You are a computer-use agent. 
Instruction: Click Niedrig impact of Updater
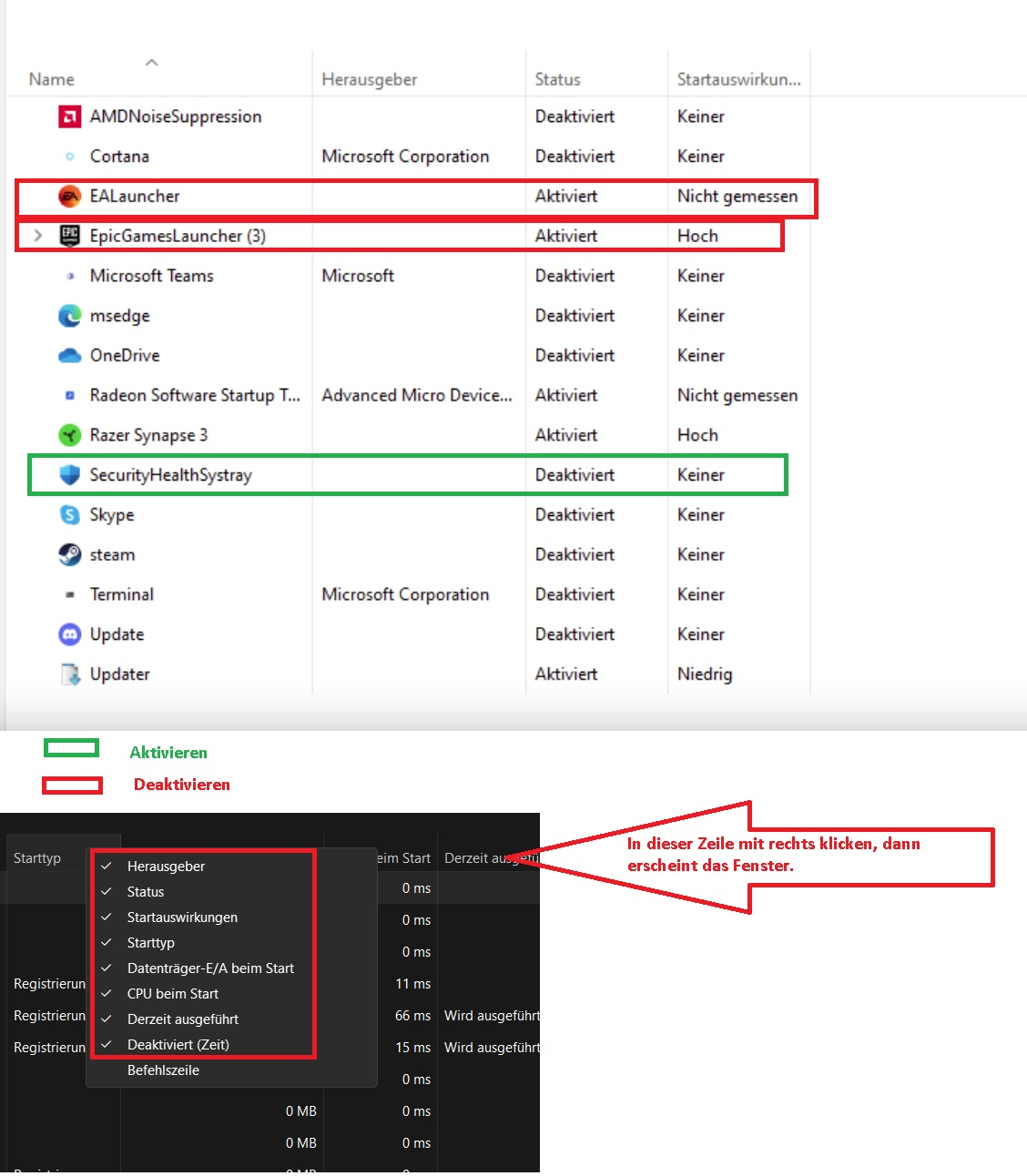pos(705,674)
